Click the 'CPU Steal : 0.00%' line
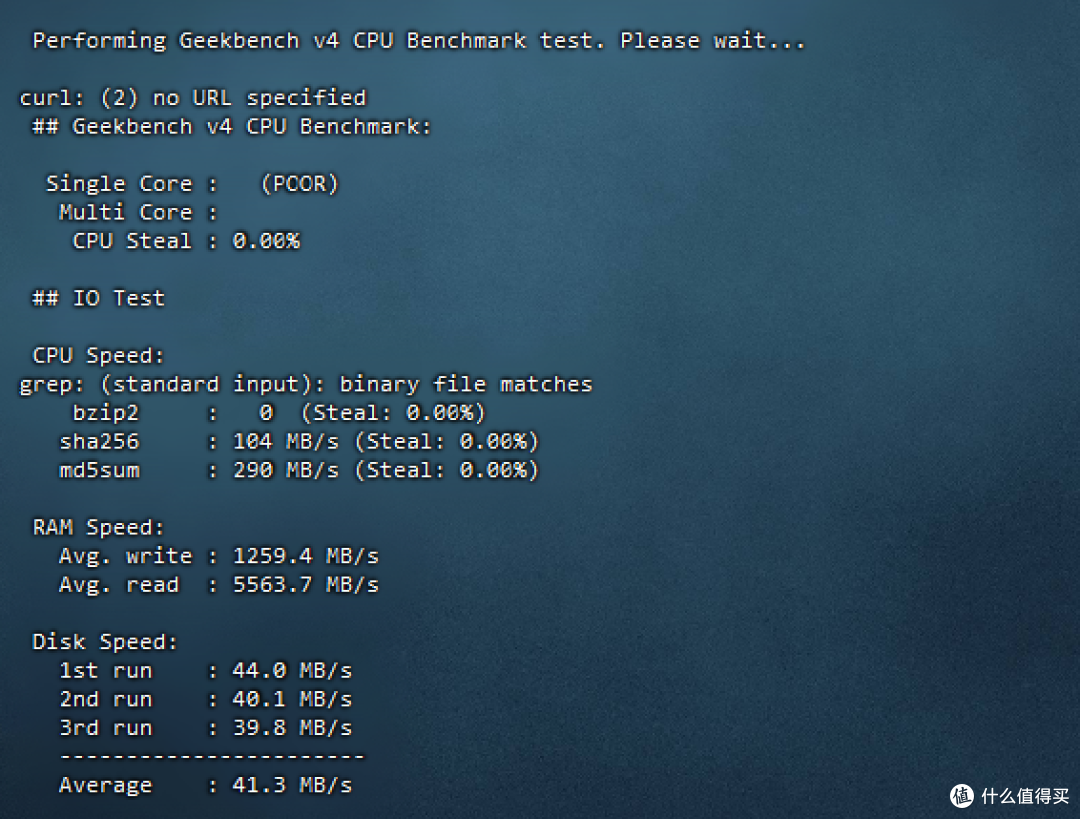This screenshot has width=1080, height=819. (x=186, y=241)
